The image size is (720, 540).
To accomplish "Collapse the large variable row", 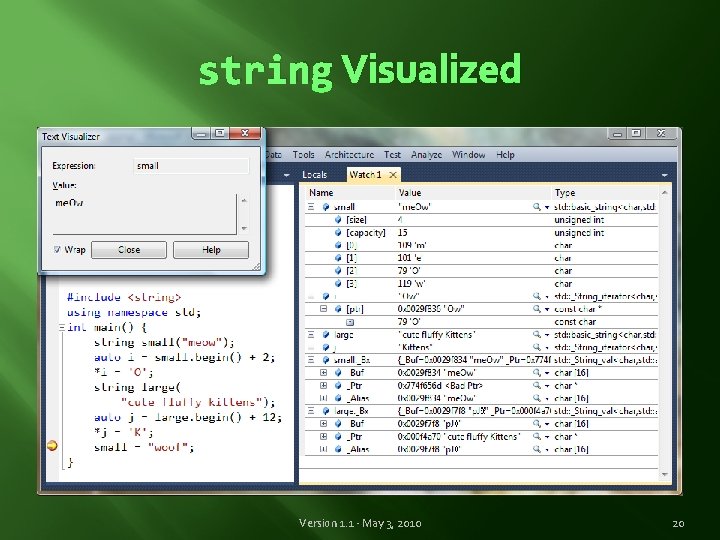I will click(x=311, y=335).
